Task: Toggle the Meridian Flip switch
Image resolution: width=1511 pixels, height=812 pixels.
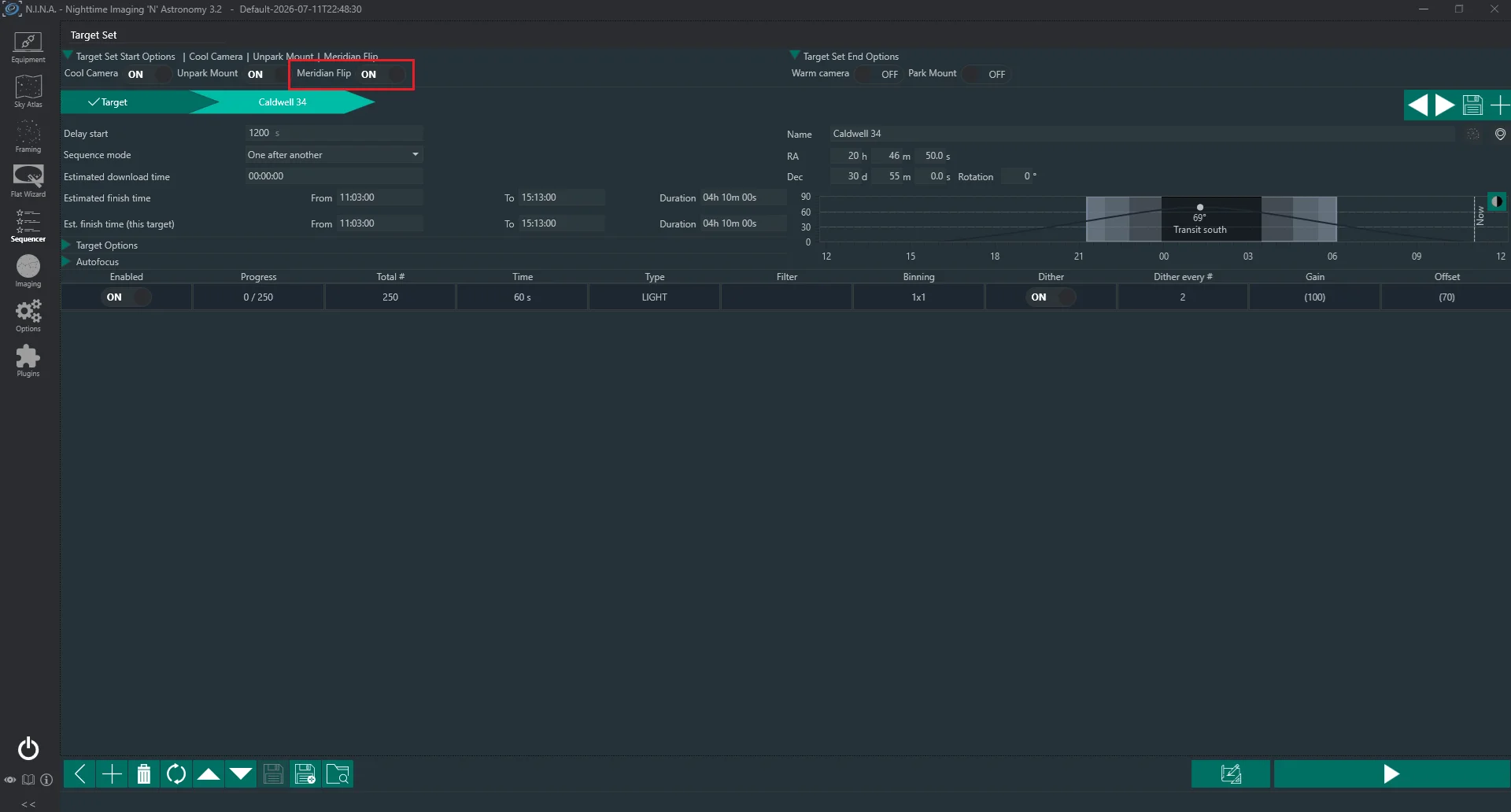Action: [382, 75]
